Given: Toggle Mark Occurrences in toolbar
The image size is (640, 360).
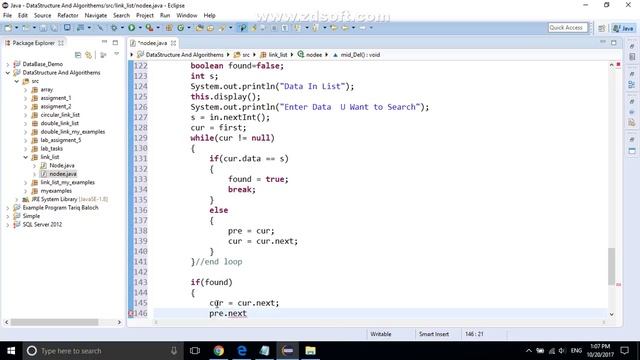Looking at the screenshot, I should [242, 28].
